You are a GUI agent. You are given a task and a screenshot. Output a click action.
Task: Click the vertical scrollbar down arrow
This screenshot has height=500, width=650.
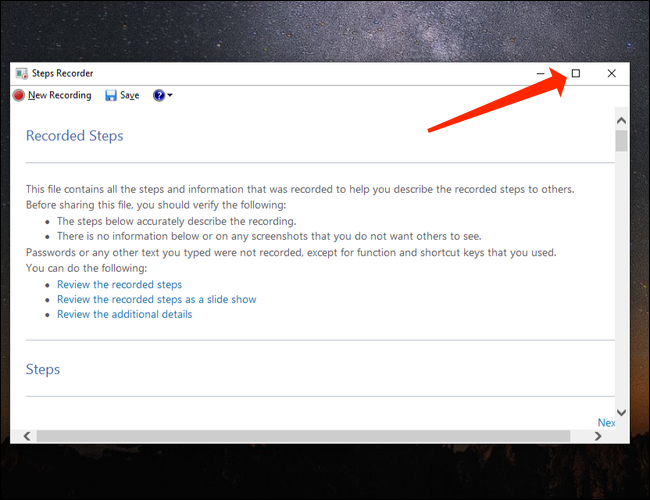pyautogui.click(x=622, y=412)
